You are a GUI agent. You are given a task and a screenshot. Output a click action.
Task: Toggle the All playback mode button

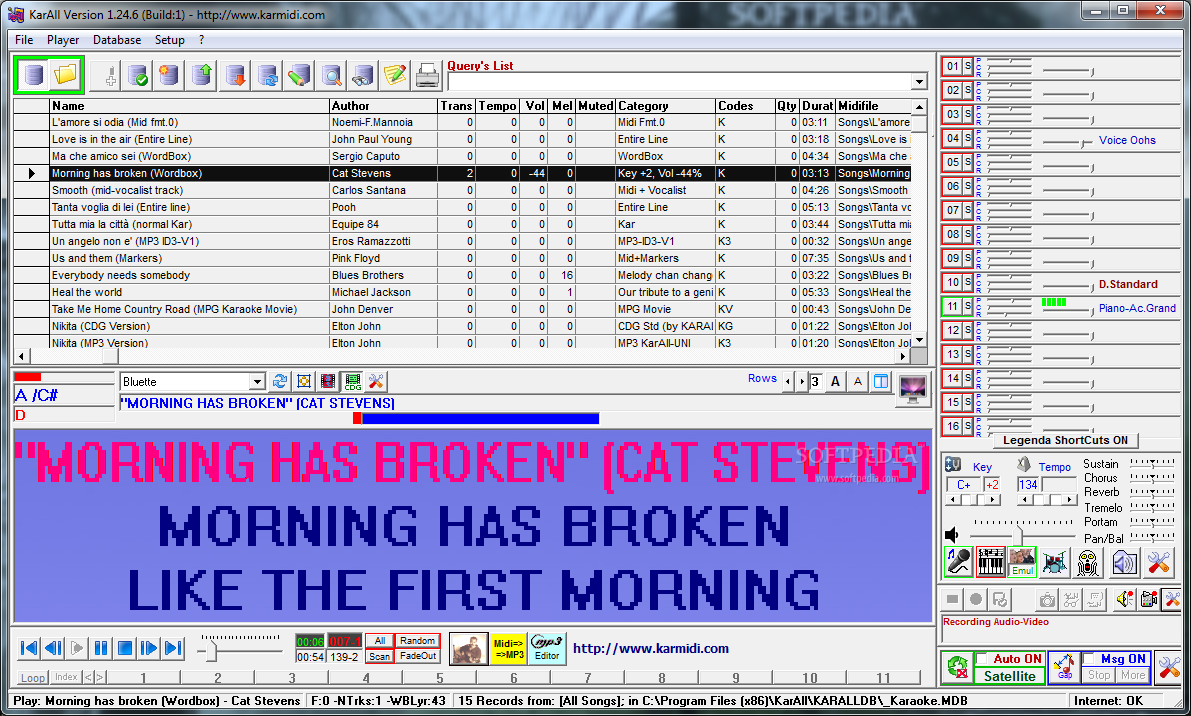[380, 641]
